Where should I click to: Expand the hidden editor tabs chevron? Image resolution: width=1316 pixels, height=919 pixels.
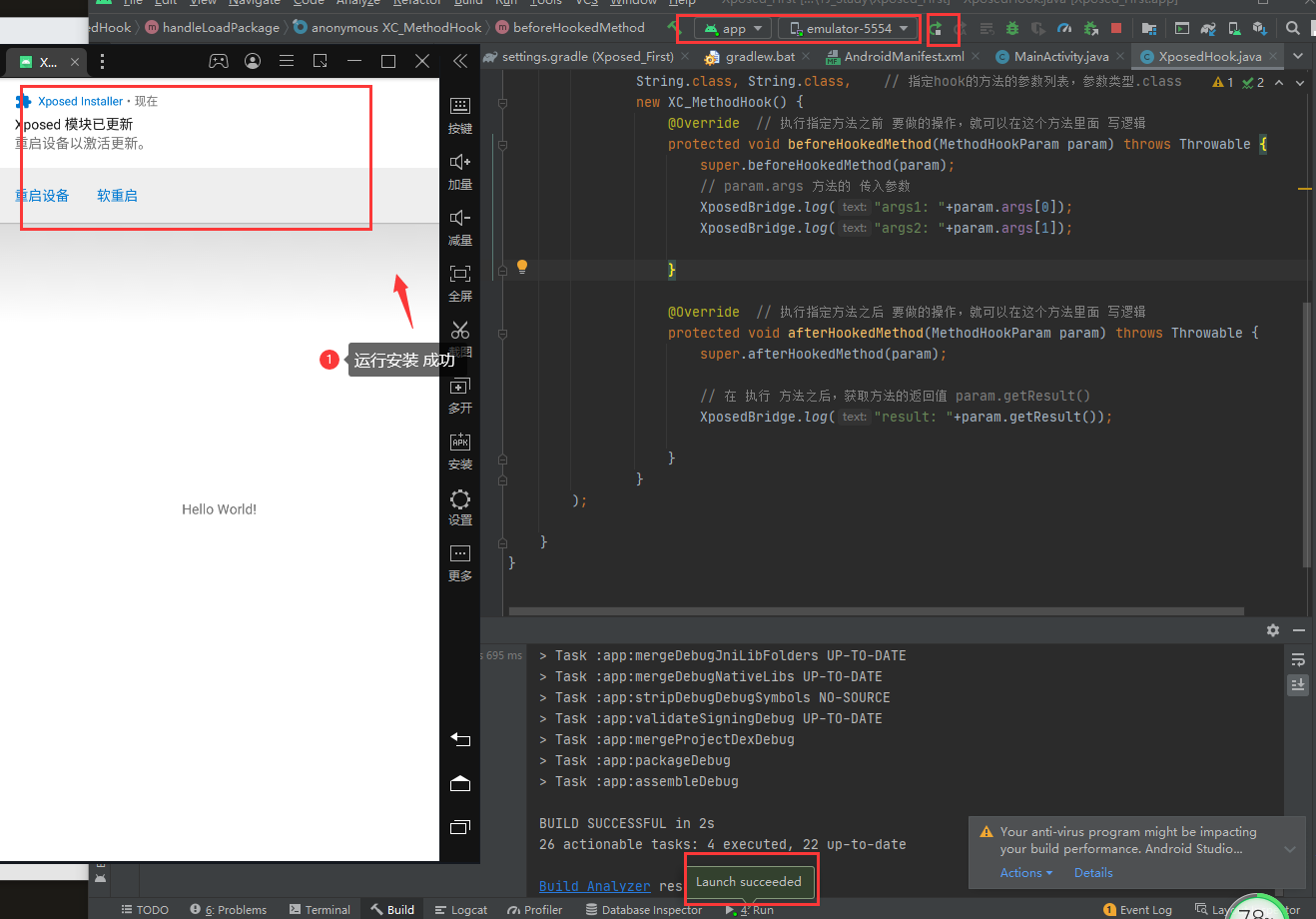point(1298,56)
